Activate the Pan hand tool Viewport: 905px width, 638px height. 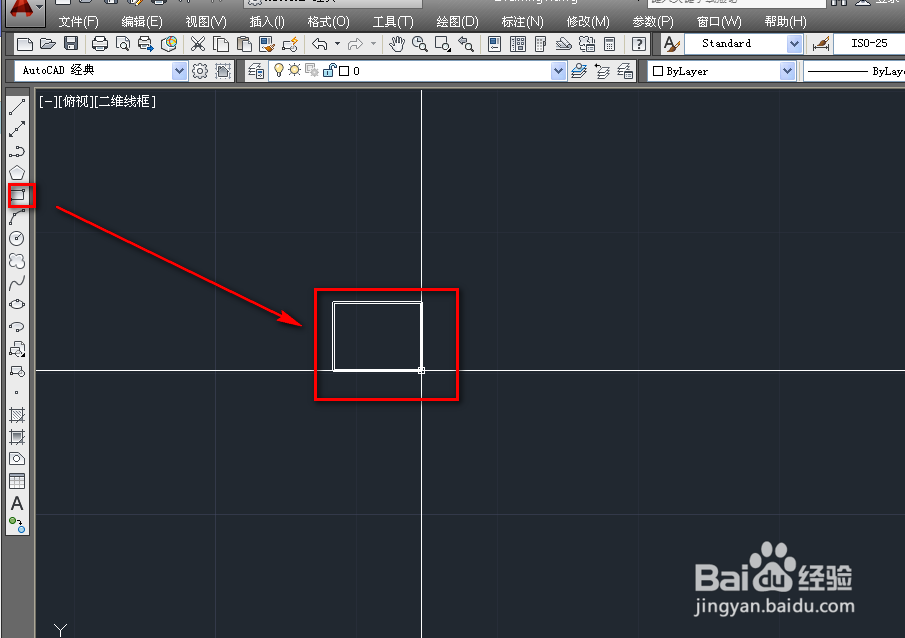coord(397,44)
